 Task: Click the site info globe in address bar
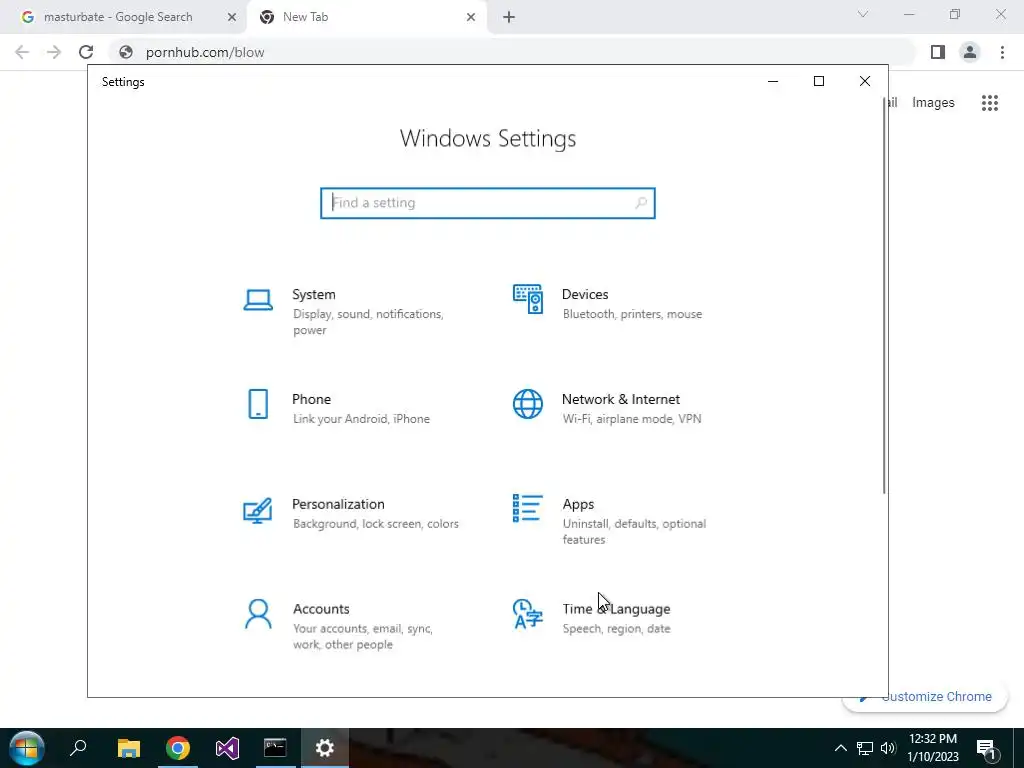(x=126, y=52)
